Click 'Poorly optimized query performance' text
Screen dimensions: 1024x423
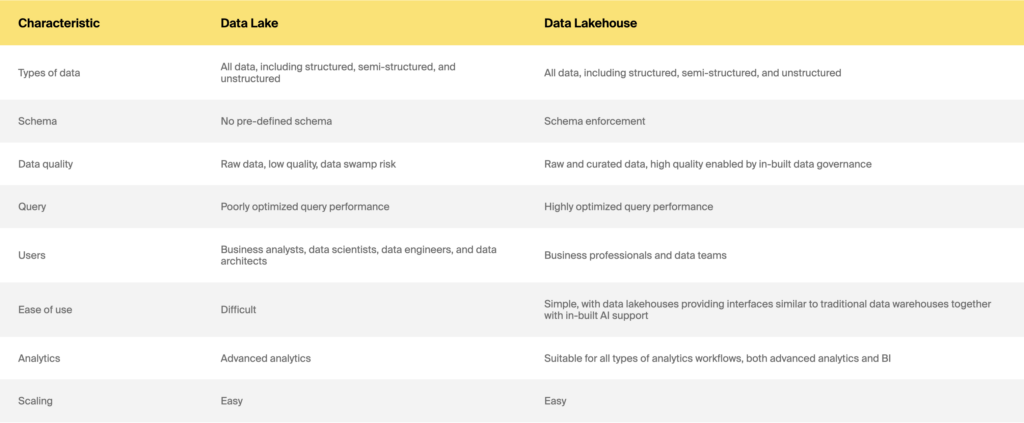click(x=305, y=206)
